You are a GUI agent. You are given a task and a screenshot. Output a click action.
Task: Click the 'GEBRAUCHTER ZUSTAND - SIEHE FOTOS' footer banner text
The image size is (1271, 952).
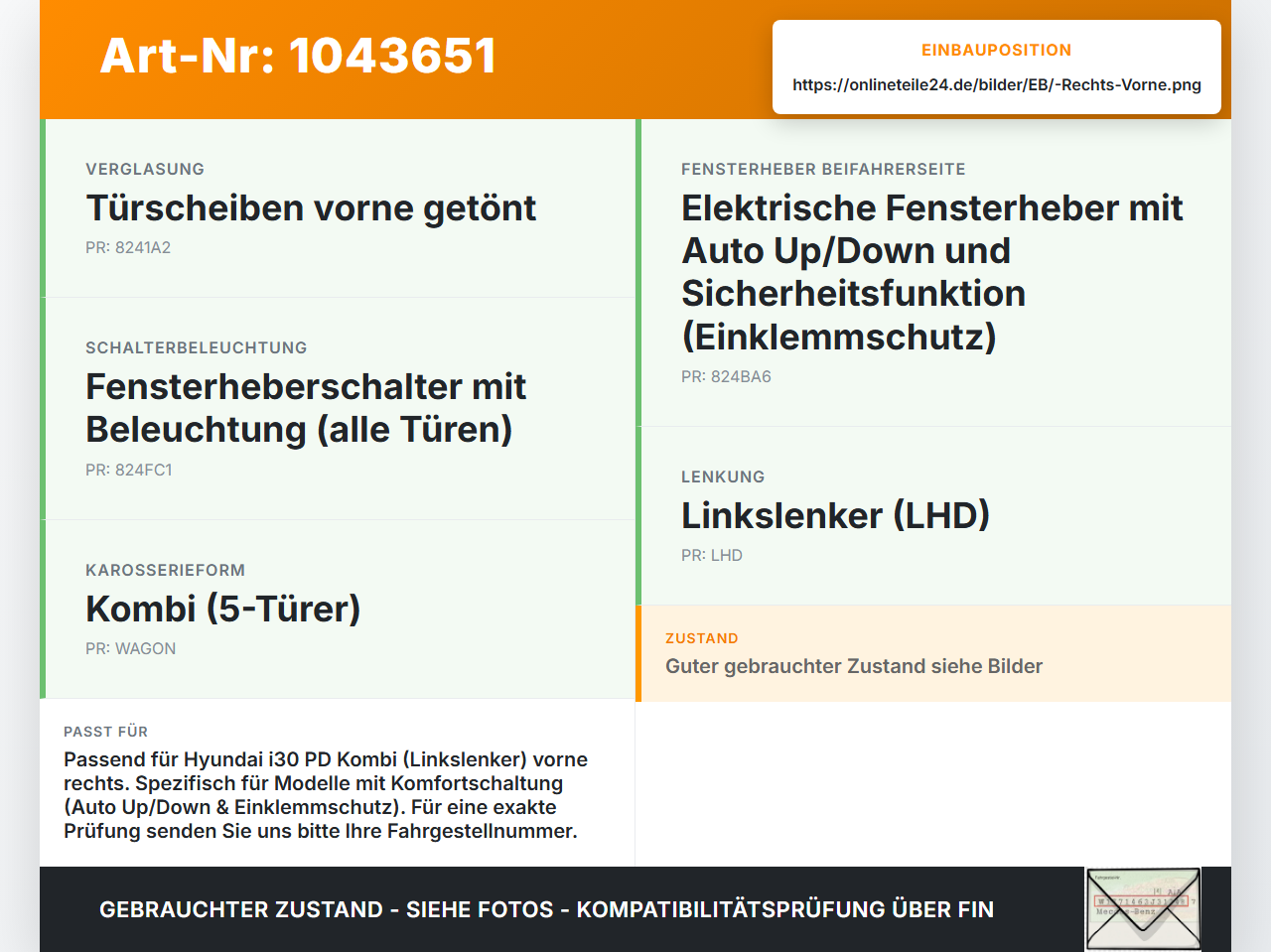(x=546, y=909)
